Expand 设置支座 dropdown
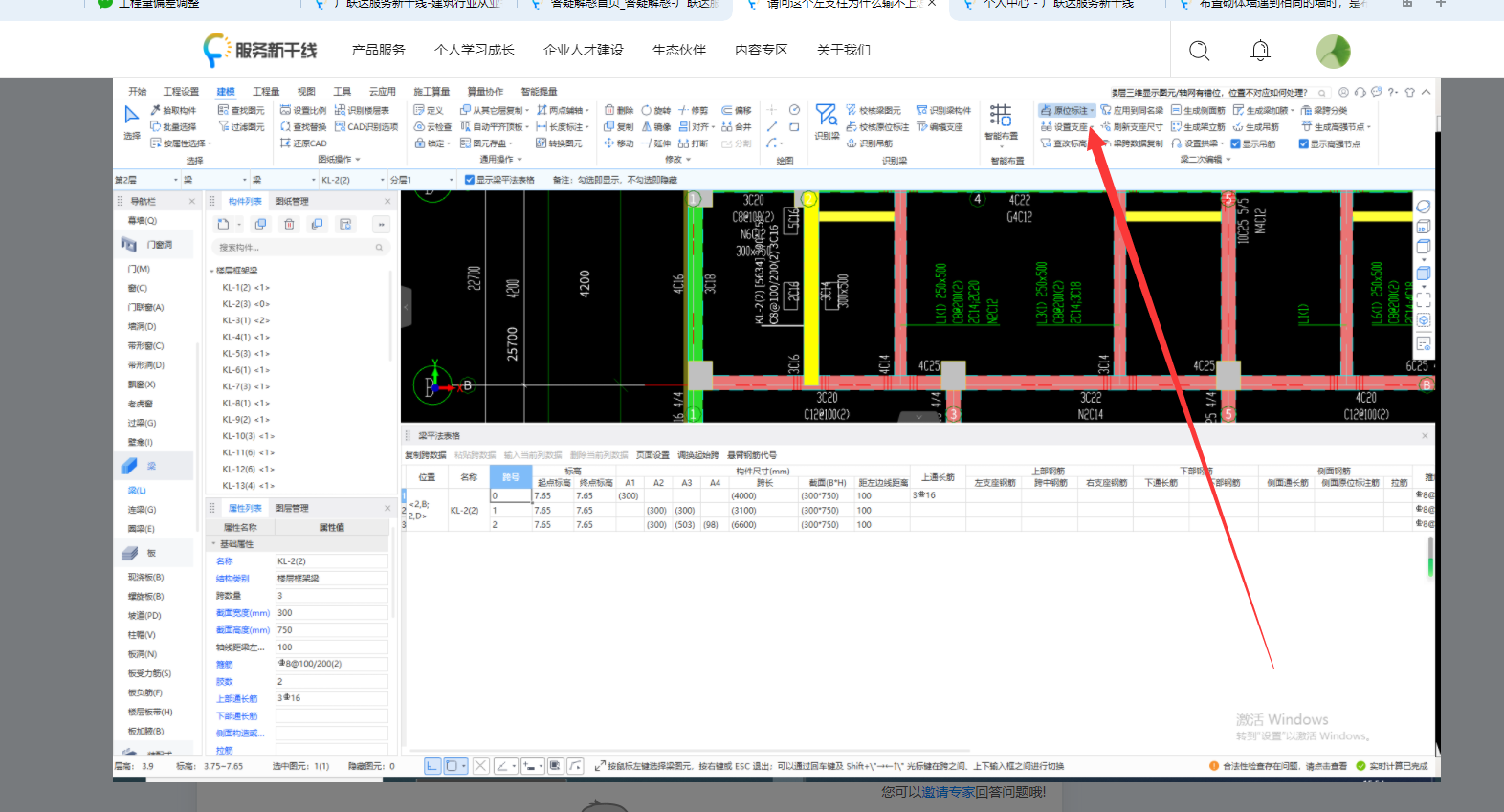Screen dimensions: 1504x812 tap(1092, 127)
